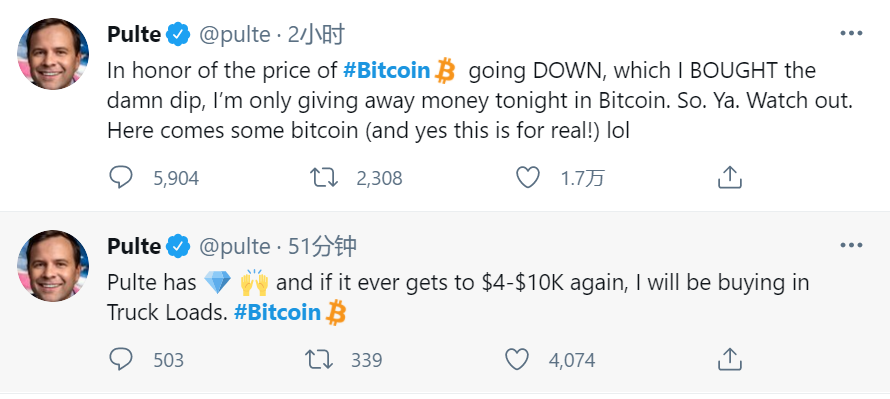Click the @pulte handle in second tweet
This screenshot has width=890, height=399.
click(234, 246)
